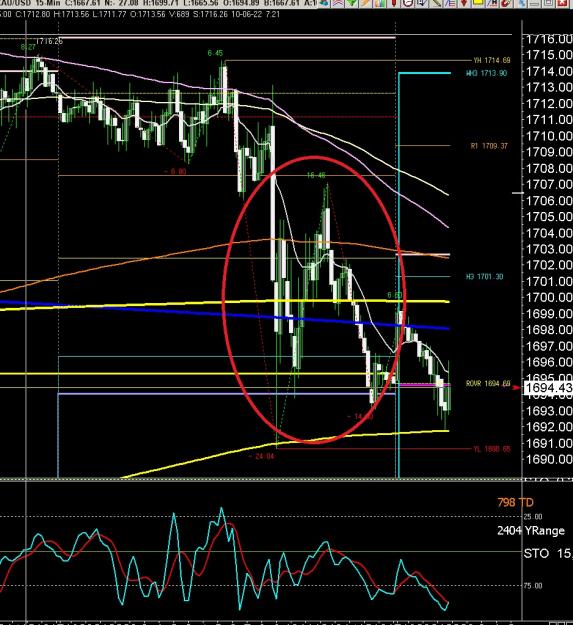This screenshot has height=625, width=573.
Task: Click the 798 TD orange text
Action: pos(515,502)
